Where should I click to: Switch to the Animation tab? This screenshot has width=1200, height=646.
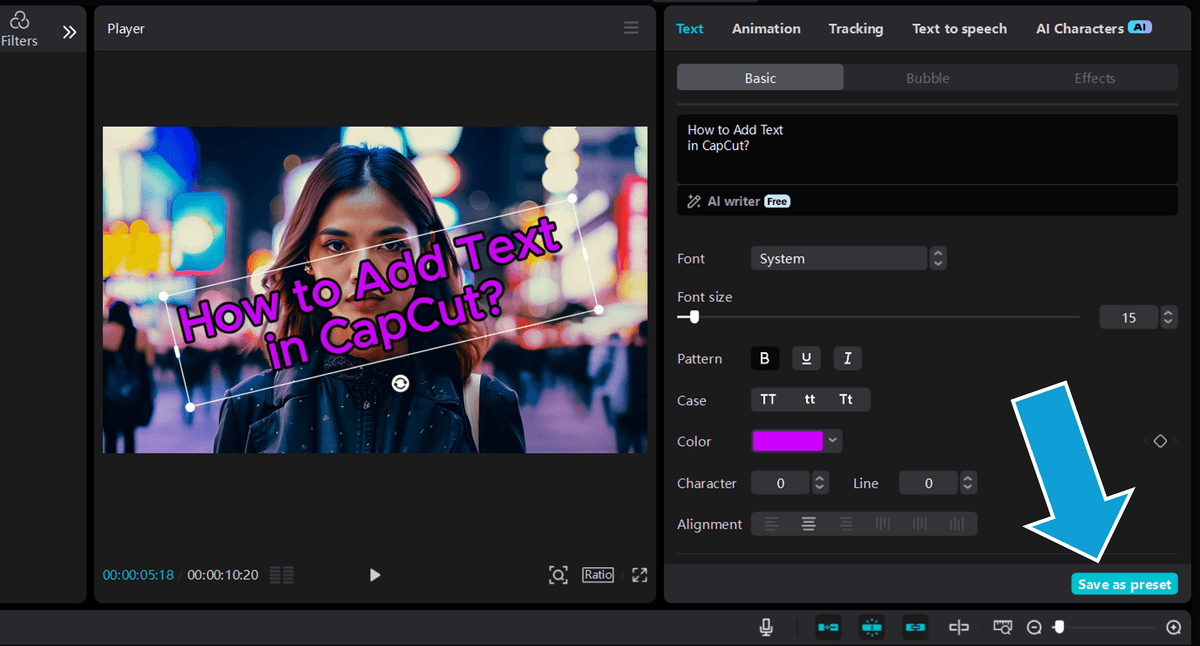766,29
